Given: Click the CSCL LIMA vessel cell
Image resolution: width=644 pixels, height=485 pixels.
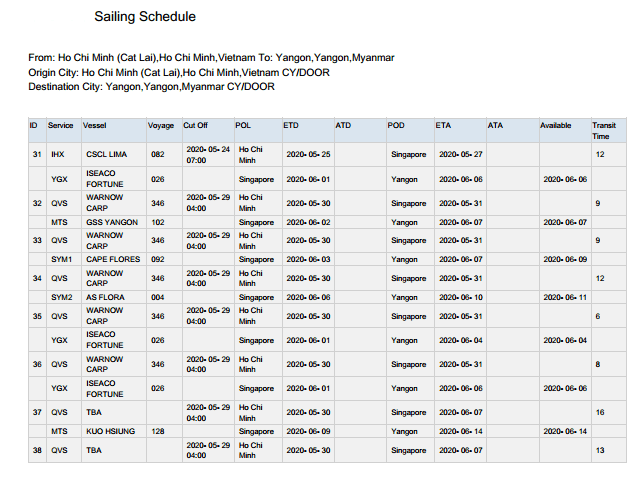Looking at the screenshot, I should pos(104,154).
